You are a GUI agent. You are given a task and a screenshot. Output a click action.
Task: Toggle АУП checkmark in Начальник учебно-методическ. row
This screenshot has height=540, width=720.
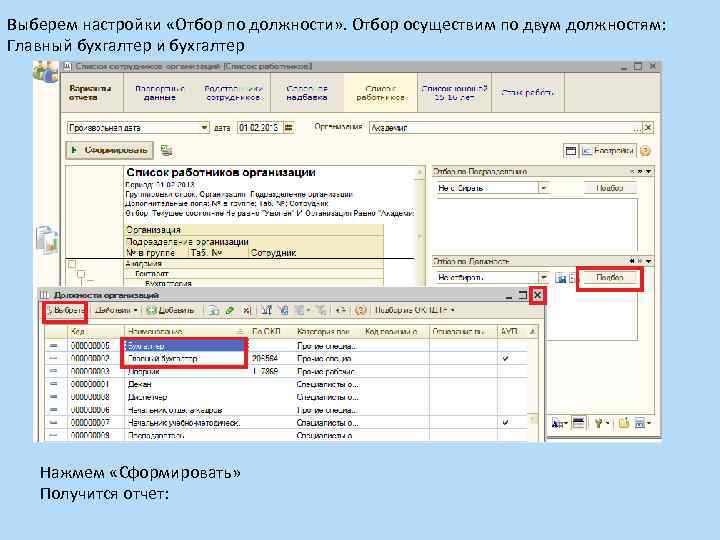(x=506, y=422)
